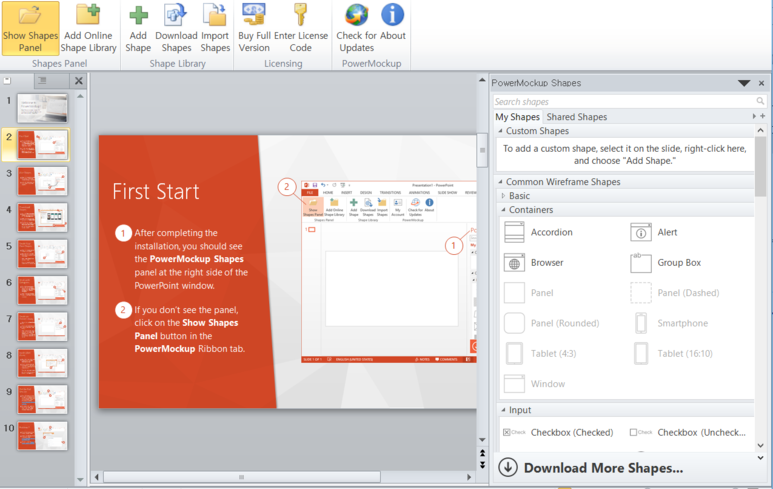The height and width of the screenshot is (489, 773).
Task: Collapse the Custom Shapes section
Action: (x=500, y=131)
